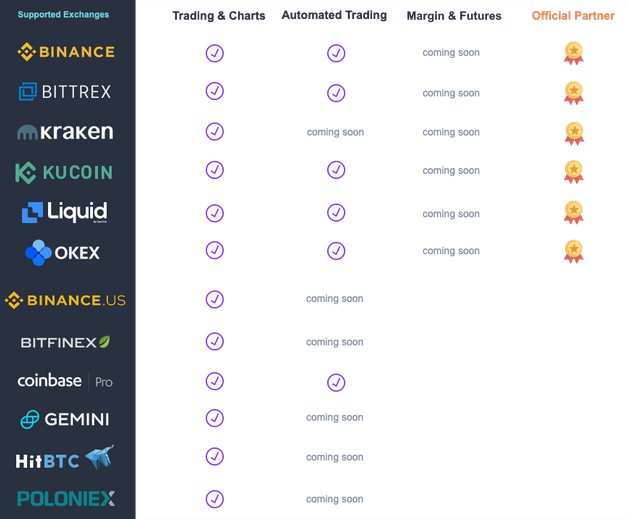The width and height of the screenshot is (628, 519).
Task: Click the Official Partner column header
Action: point(573,16)
